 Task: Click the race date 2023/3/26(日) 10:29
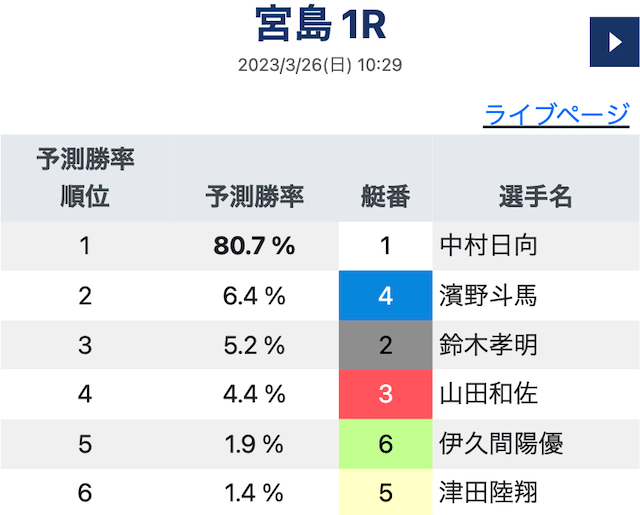320,66
